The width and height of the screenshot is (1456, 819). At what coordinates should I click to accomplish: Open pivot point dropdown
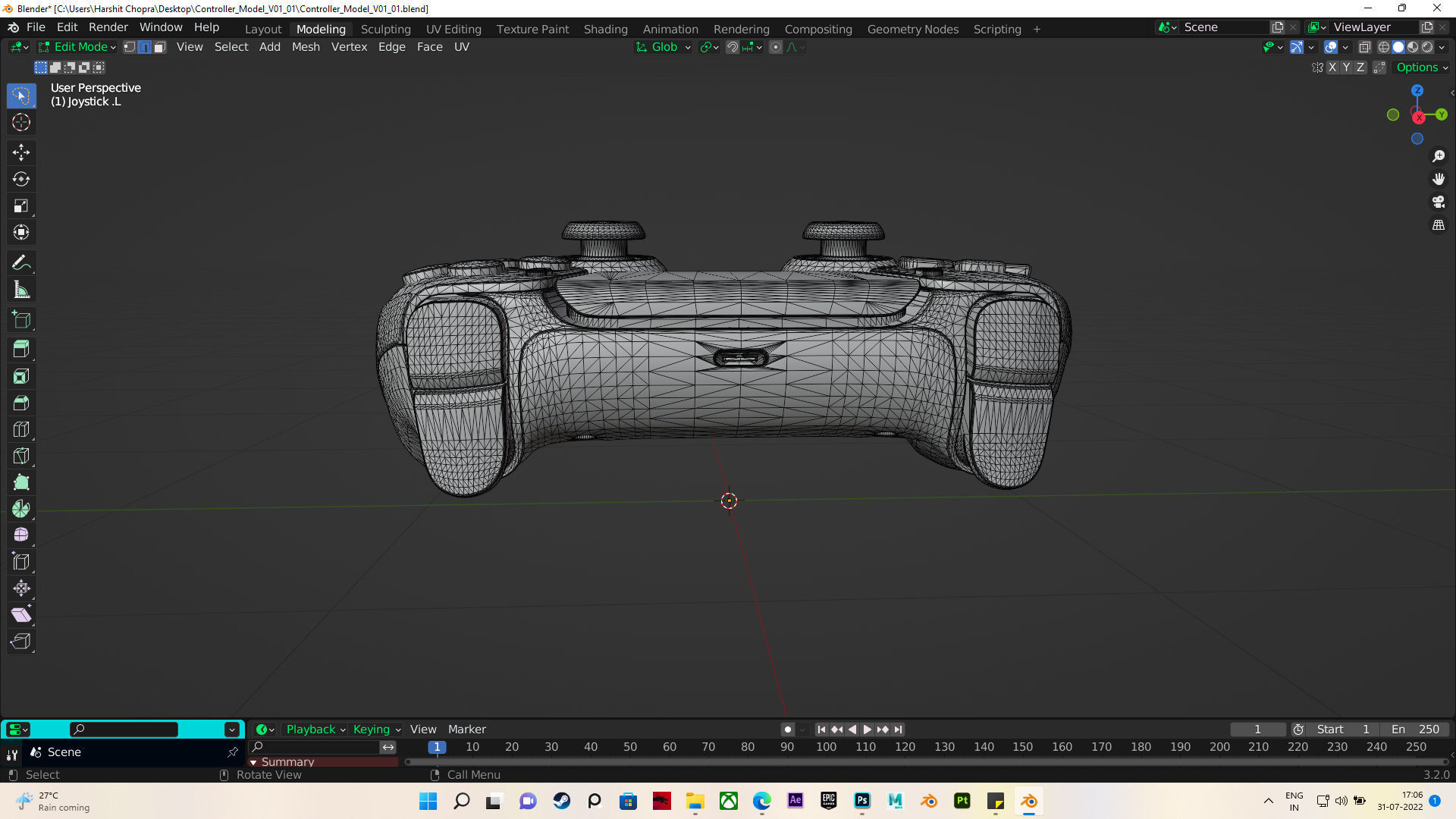[x=710, y=47]
